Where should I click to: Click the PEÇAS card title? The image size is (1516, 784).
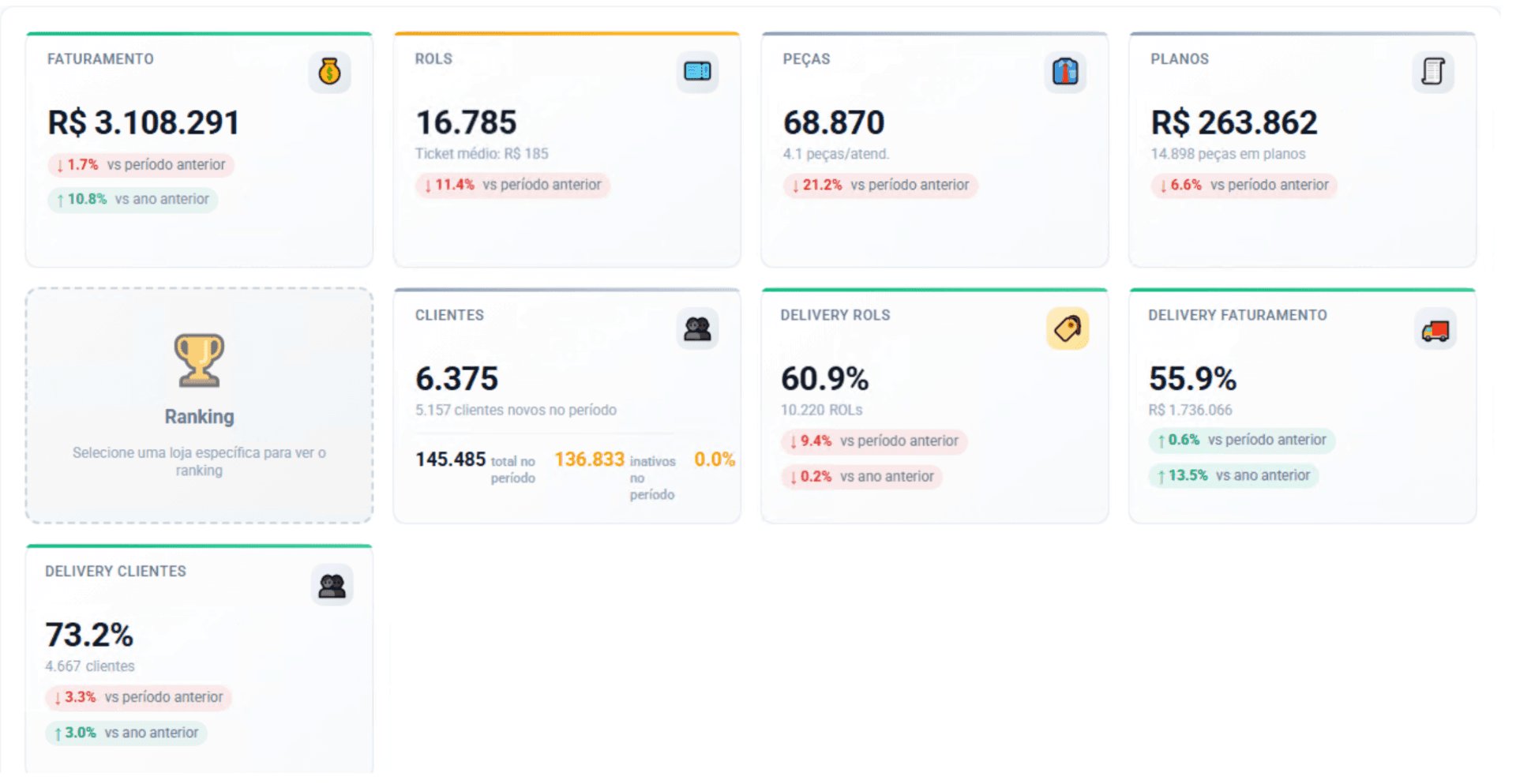coord(806,59)
